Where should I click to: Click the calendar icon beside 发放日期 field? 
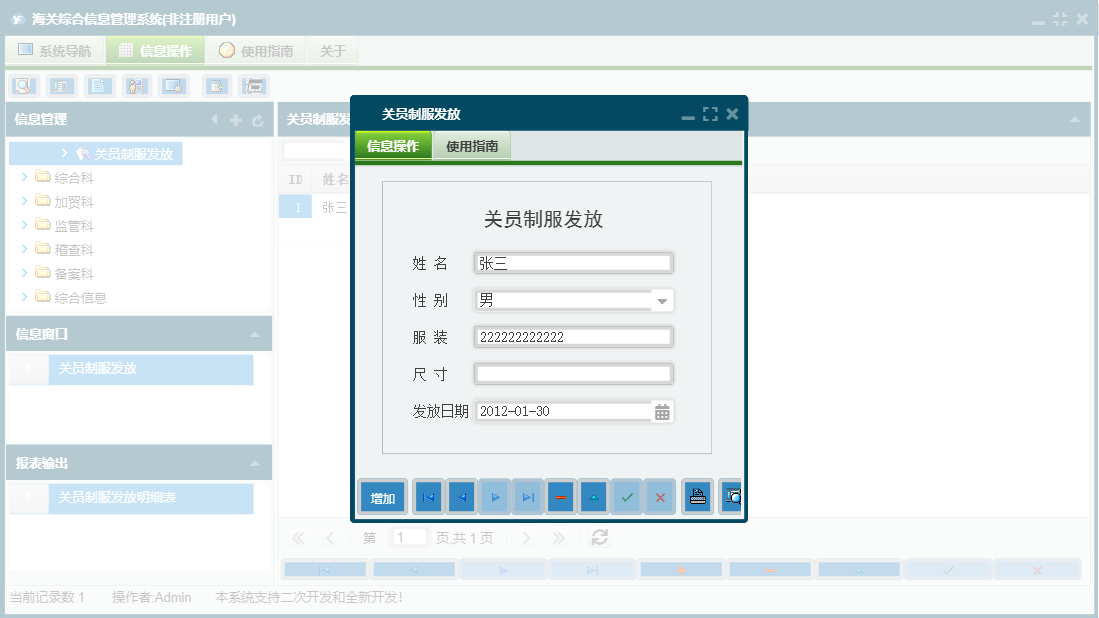[x=663, y=411]
